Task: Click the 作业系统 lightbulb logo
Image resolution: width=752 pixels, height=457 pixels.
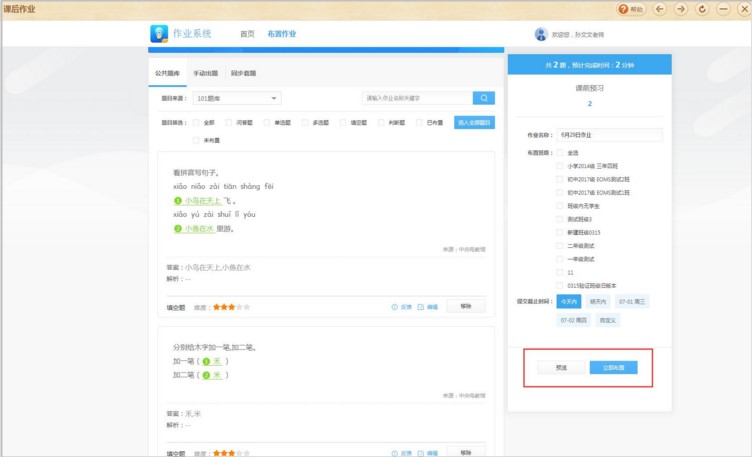Action: (x=159, y=34)
